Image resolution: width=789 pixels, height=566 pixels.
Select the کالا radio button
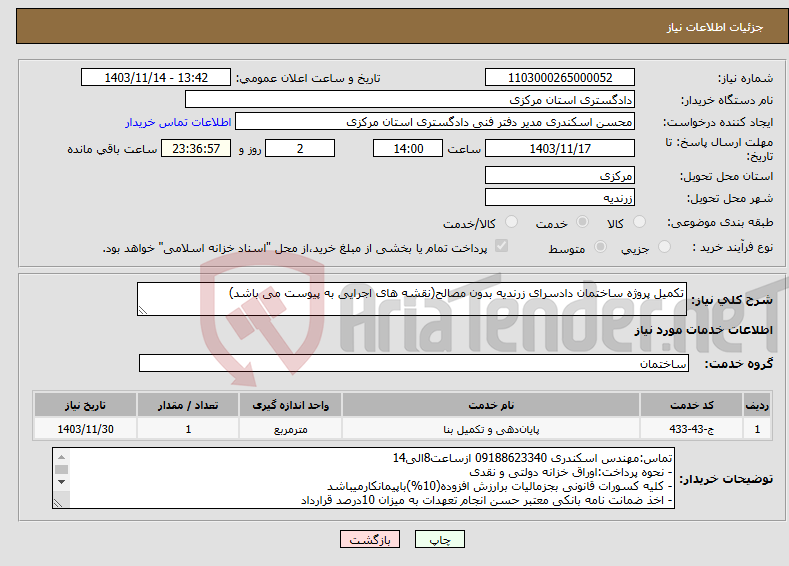point(639,221)
